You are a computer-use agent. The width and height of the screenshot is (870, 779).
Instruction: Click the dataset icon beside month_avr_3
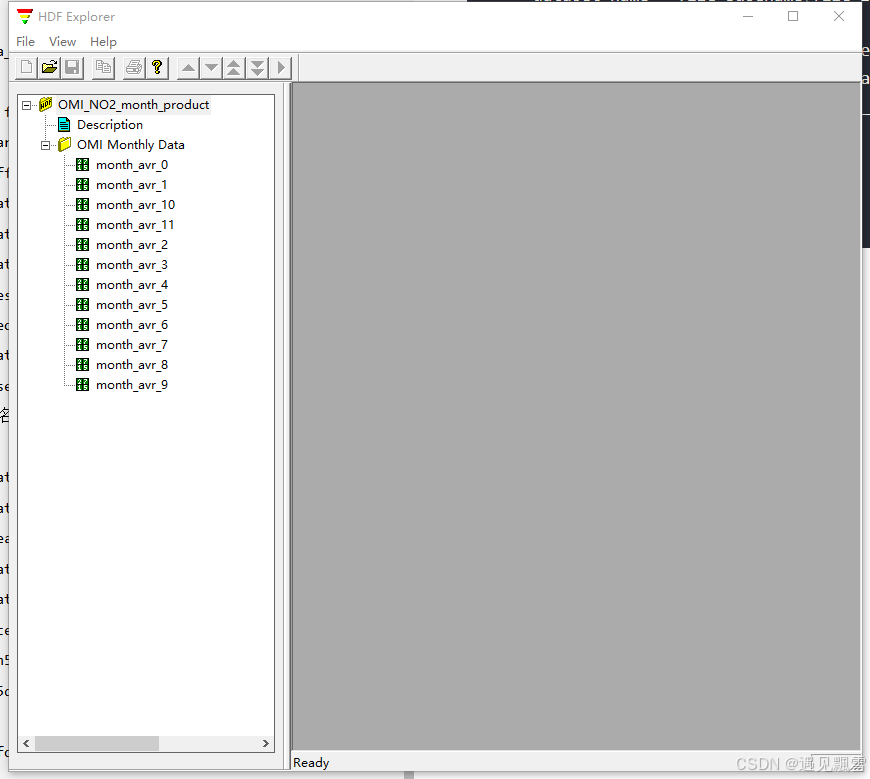[83, 264]
